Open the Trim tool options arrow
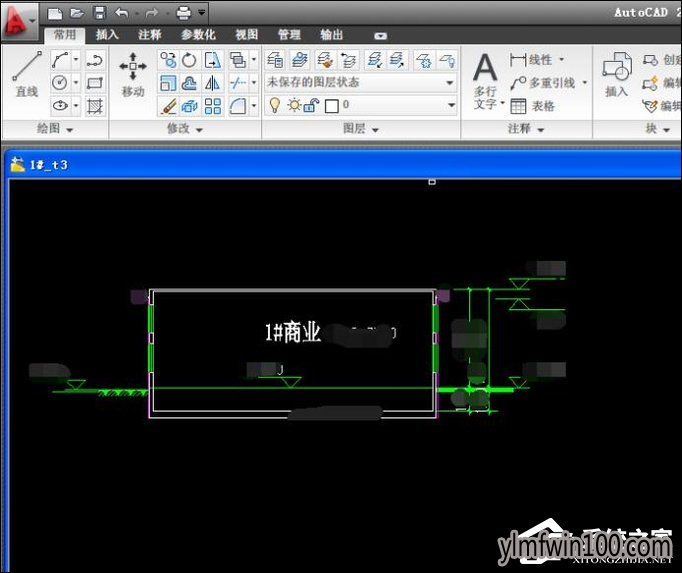The image size is (682, 573). pos(254,83)
